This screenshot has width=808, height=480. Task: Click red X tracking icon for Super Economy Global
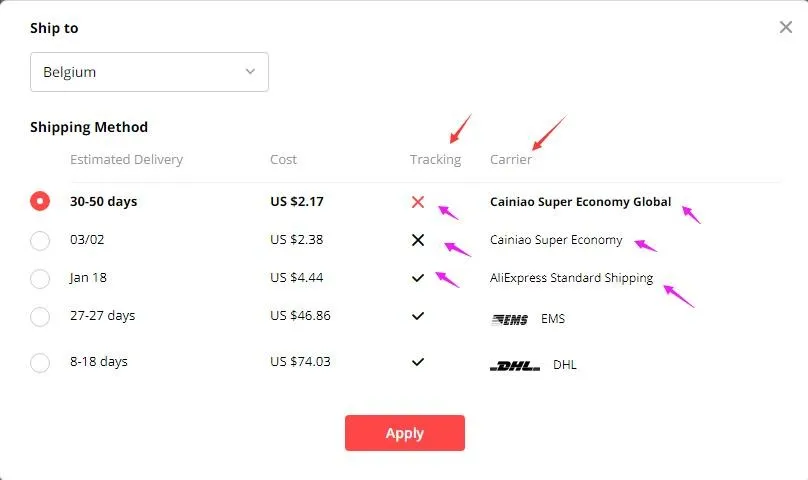tap(418, 202)
